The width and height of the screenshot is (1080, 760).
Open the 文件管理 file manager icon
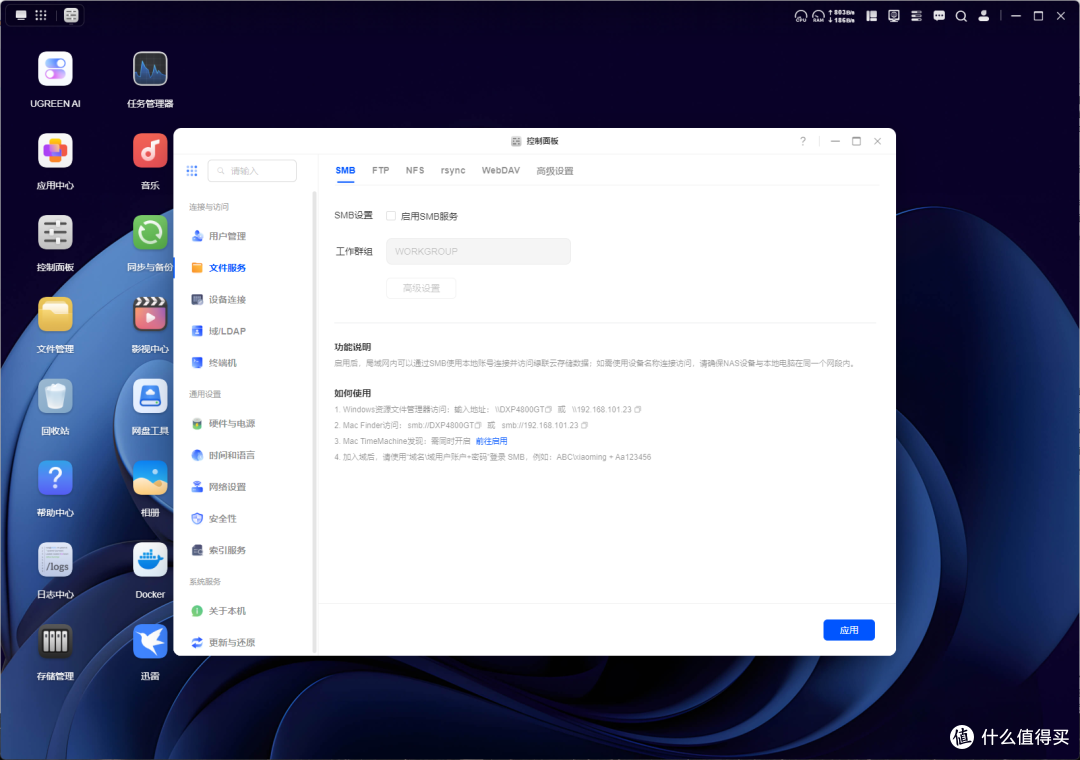55,315
